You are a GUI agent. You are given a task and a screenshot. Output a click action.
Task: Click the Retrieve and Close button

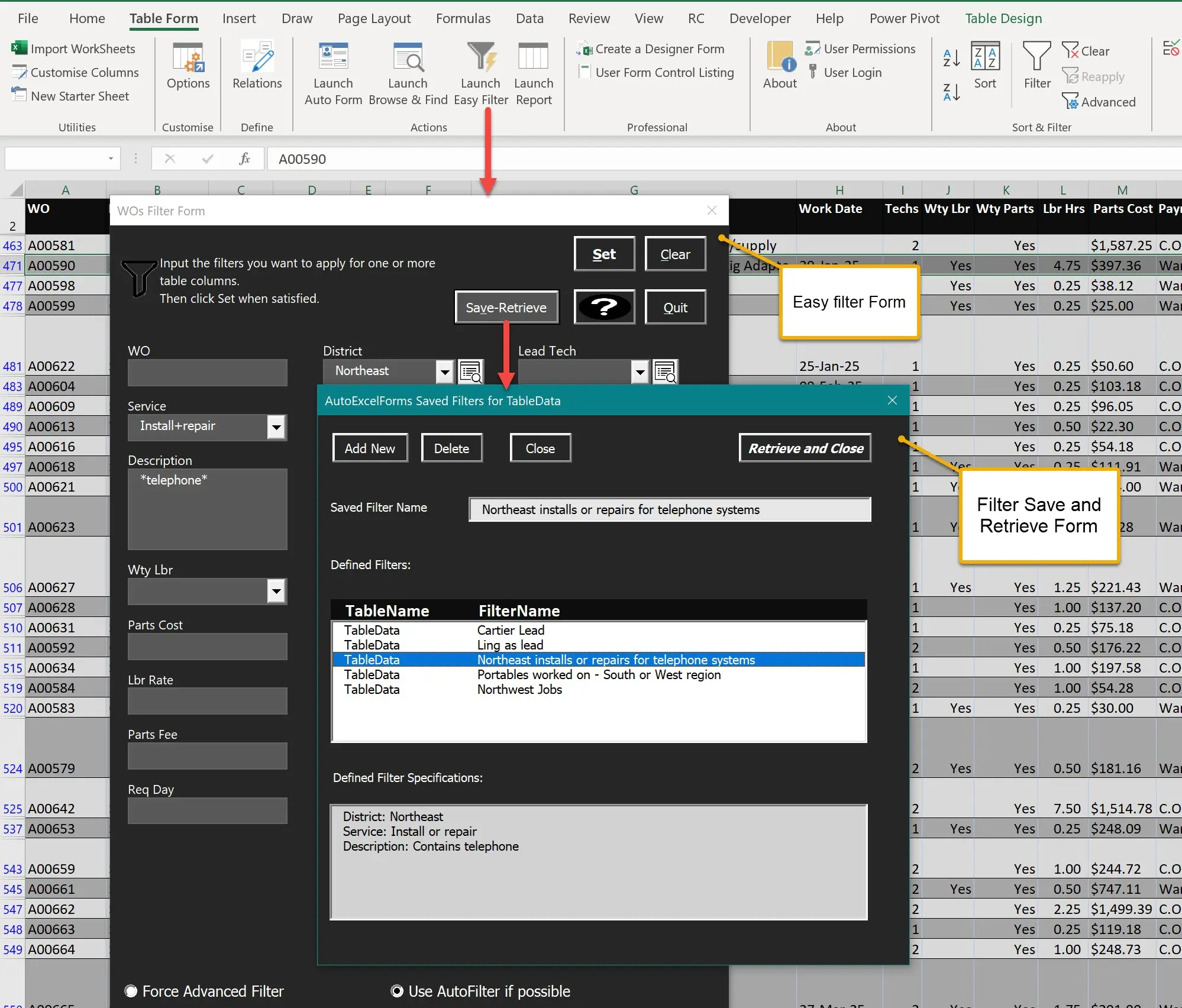805,448
